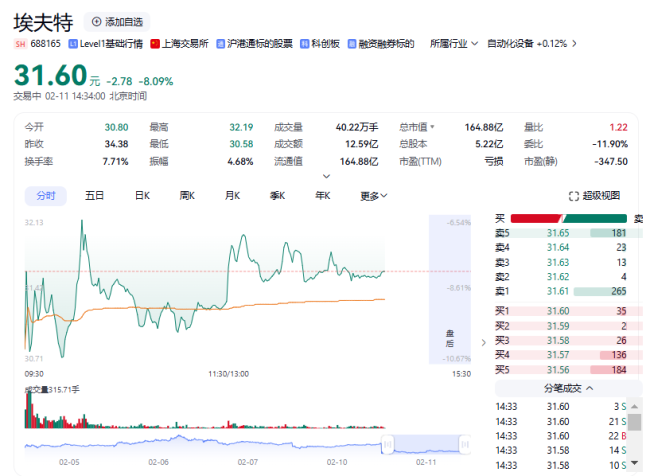Collapse the 分笔成交 section
Image resolution: width=650 pixels, height=476 pixels.
[568, 389]
